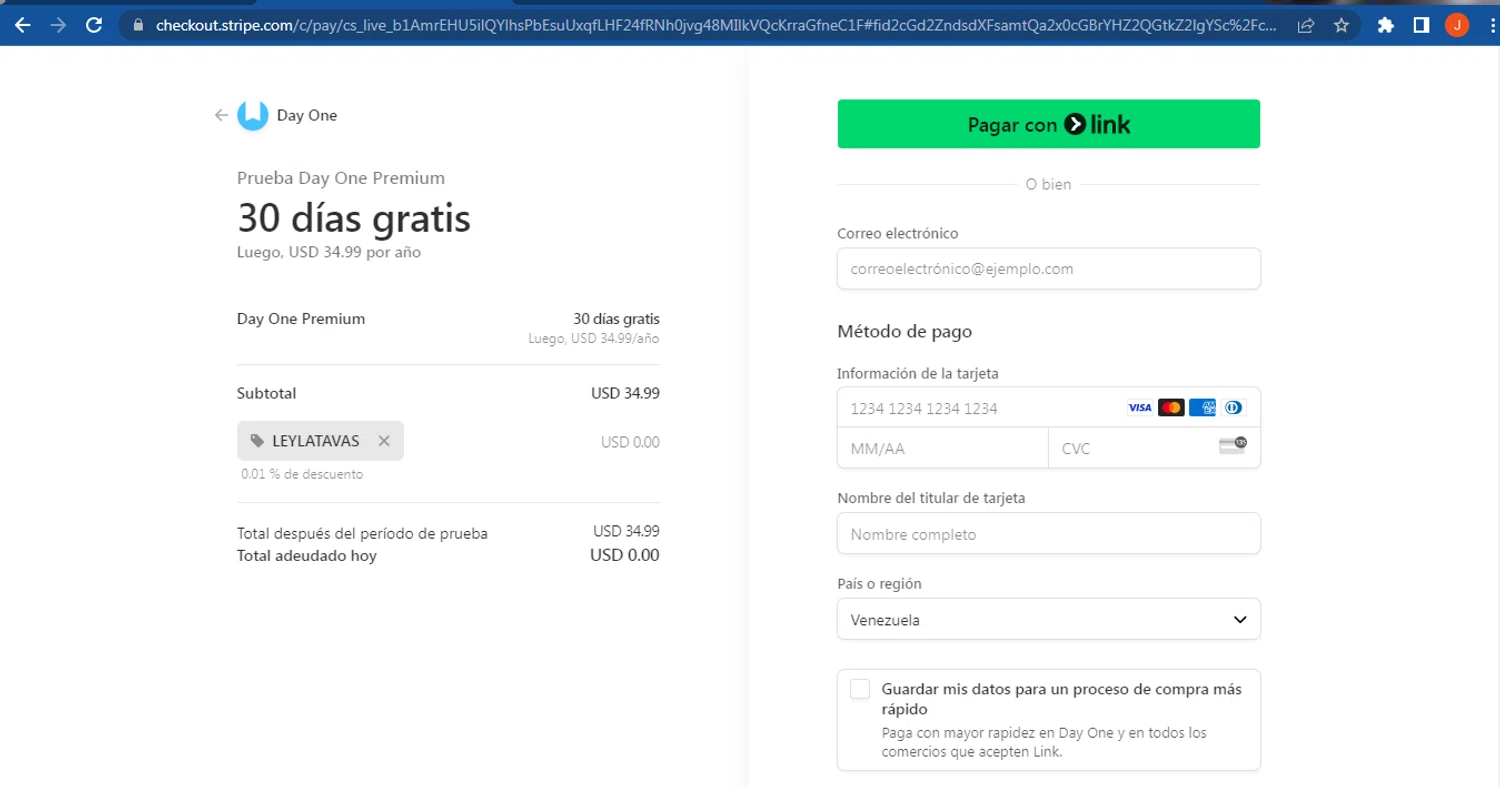Viewport: 1500px width, 787px height.
Task: Click the Visa card icon
Action: tap(1139, 407)
